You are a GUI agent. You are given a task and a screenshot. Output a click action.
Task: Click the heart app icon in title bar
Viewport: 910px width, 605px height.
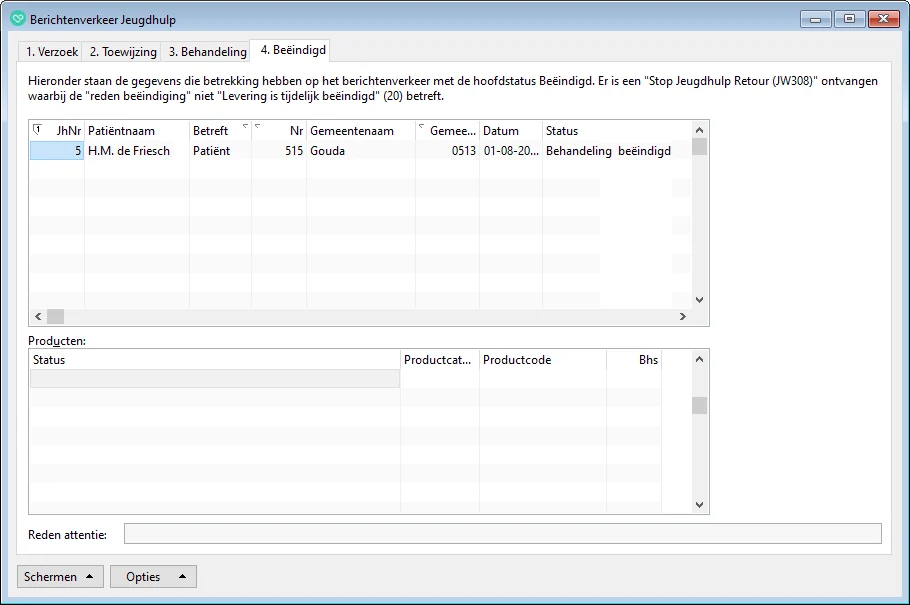(17, 19)
